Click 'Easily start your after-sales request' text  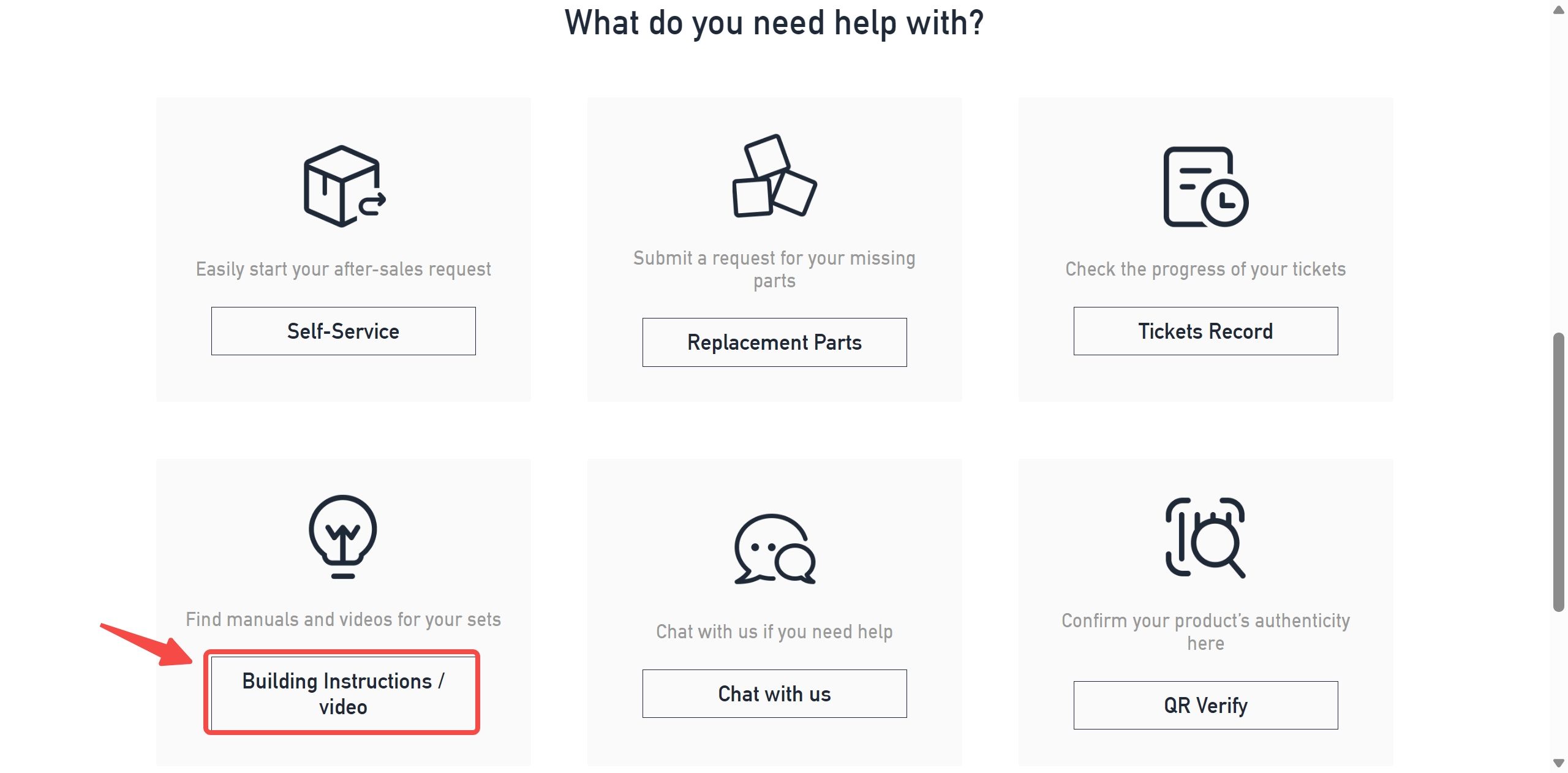(343, 270)
